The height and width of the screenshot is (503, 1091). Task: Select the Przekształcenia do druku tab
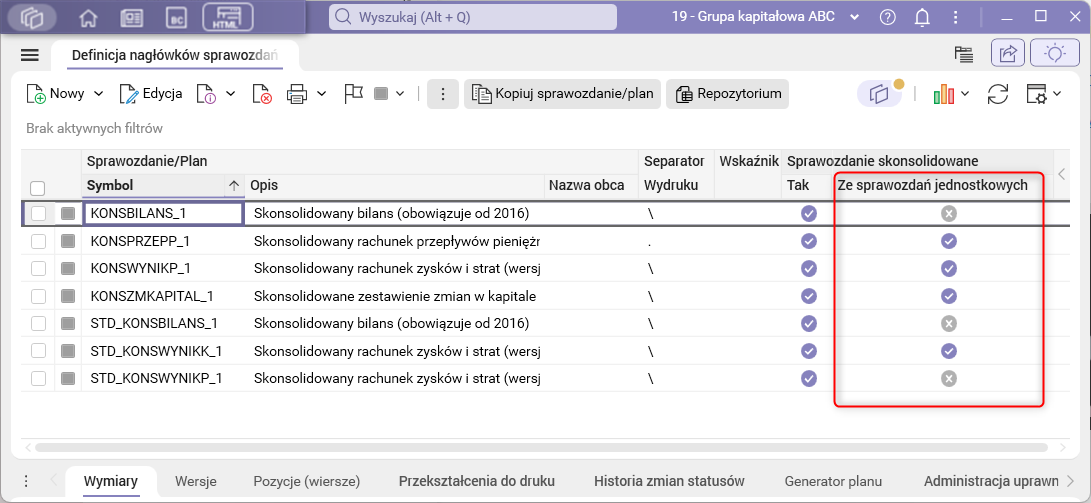point(477,481)
